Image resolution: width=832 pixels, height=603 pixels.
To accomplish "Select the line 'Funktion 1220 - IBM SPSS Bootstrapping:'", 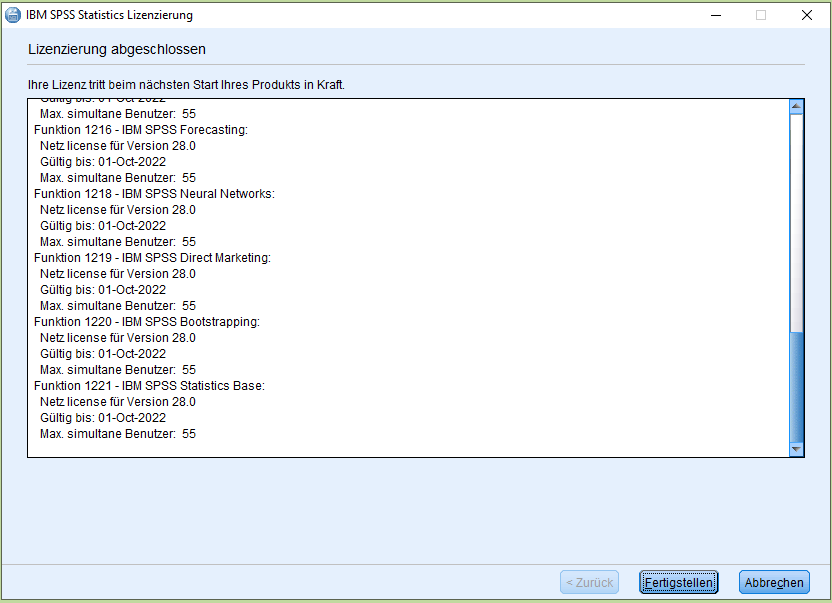I will (x=147, y=322).
